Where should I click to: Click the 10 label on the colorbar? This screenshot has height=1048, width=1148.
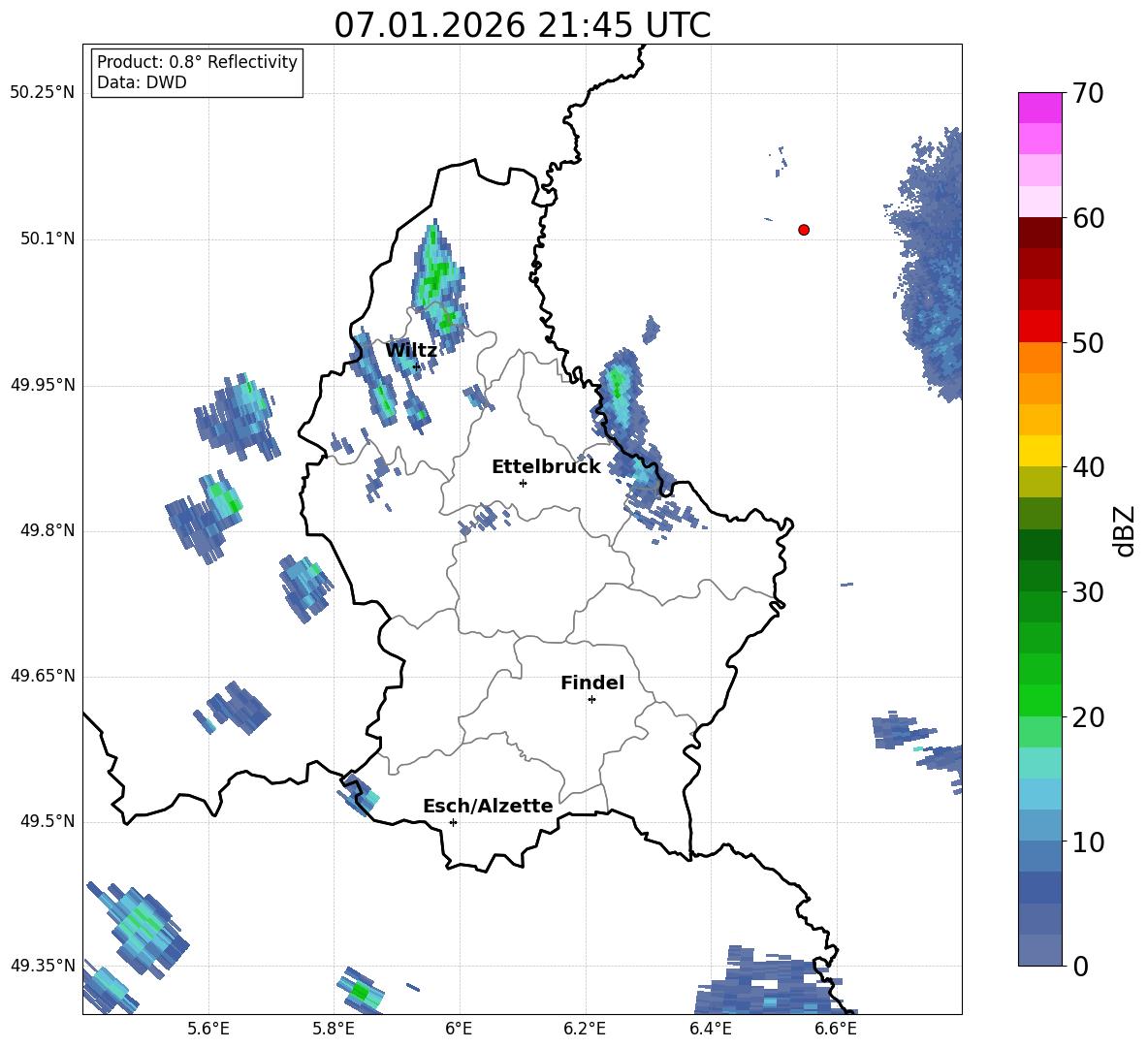pos(1087,842)
